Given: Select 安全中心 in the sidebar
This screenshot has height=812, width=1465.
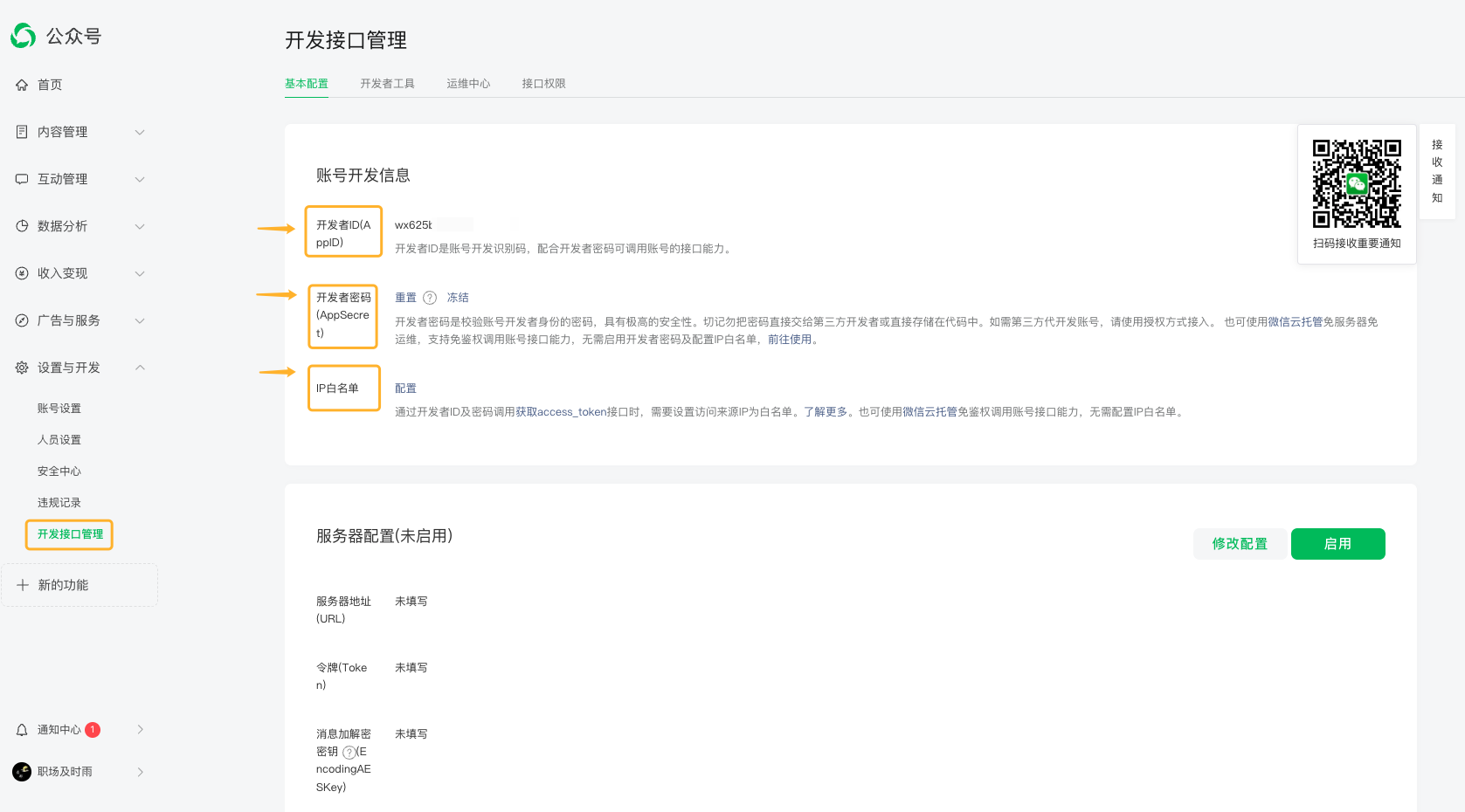Looking at the screenshot, I should [59, 471].
